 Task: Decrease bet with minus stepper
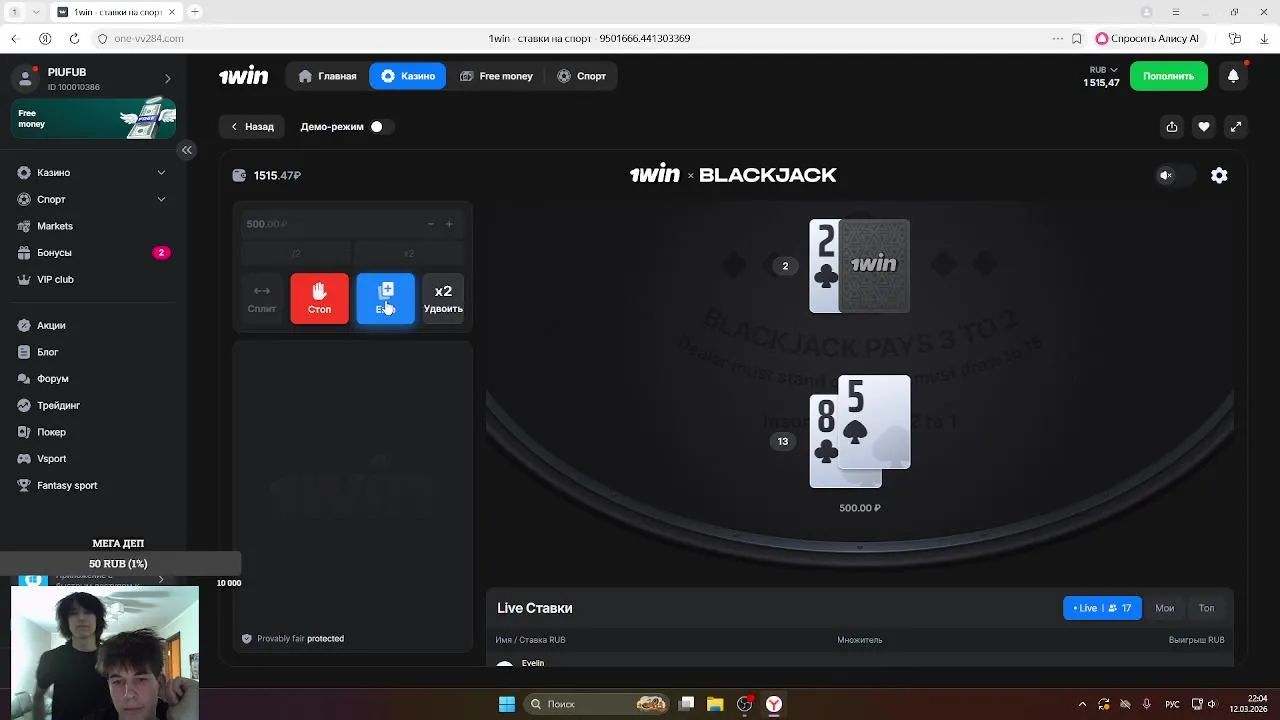(431, 224)
